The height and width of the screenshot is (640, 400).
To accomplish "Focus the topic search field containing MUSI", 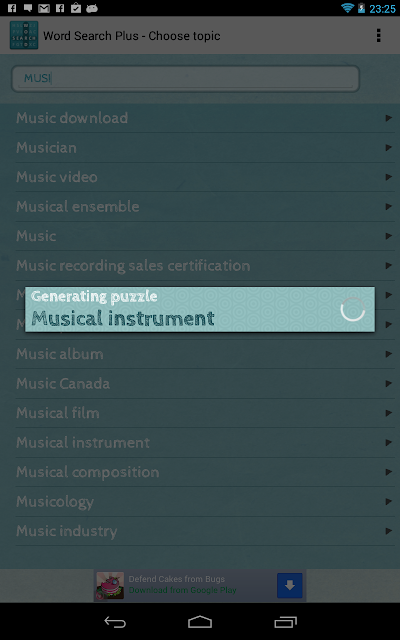I will point(186,78).
